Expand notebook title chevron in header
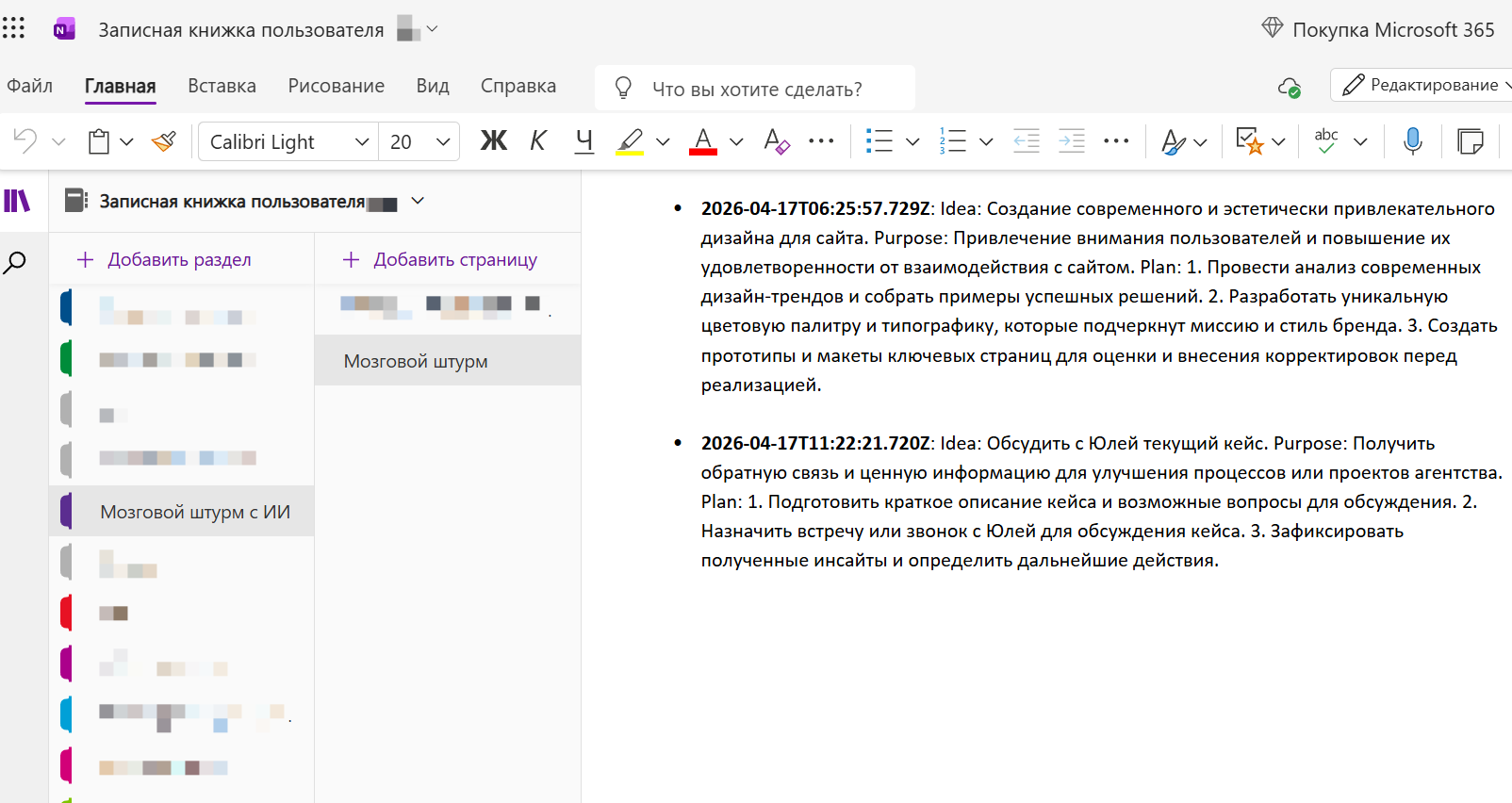The image size is (1512, 803). click(433, 28)
